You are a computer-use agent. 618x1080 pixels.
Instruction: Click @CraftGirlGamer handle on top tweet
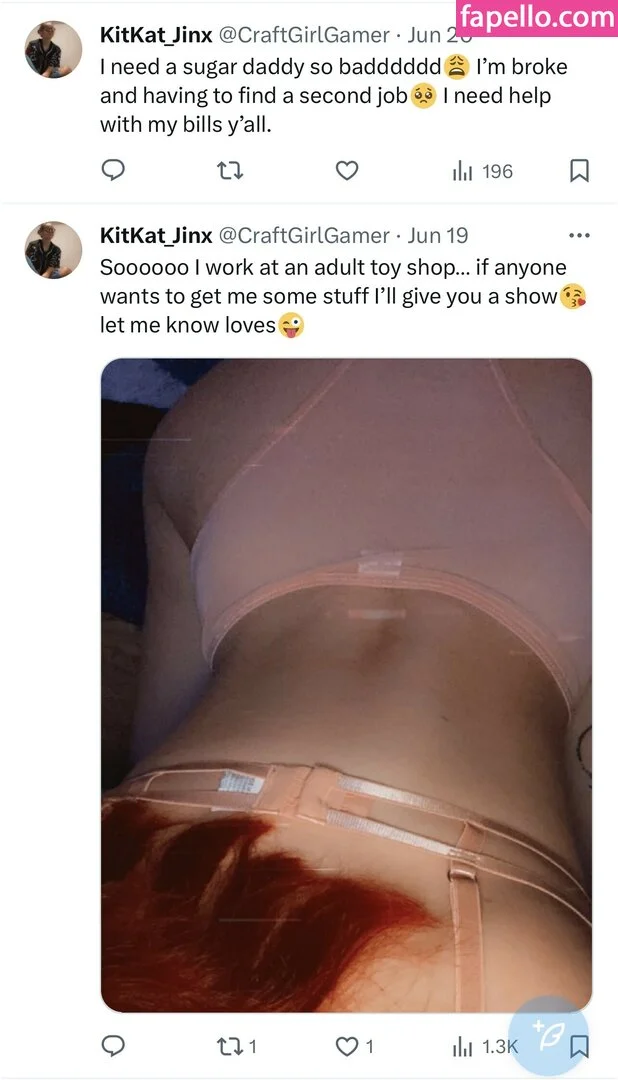pos(304,34)
